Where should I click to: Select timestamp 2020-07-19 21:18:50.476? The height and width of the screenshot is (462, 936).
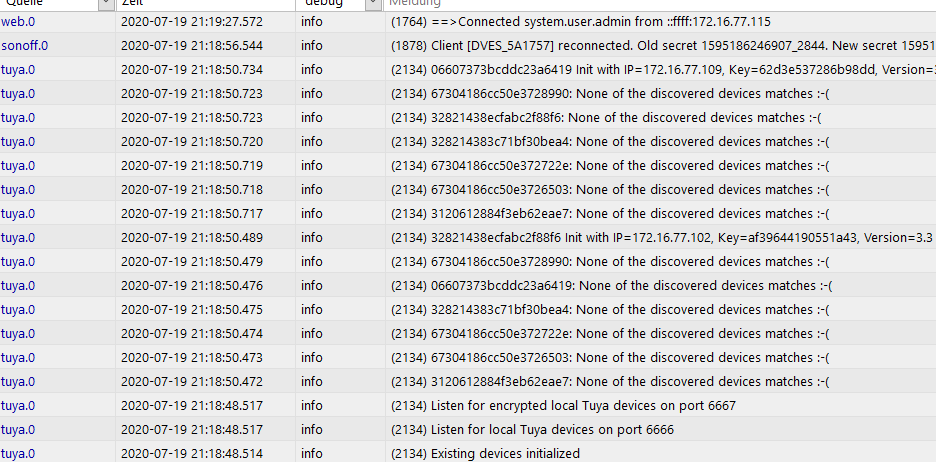pyautogui.click(x=192, y=285)
